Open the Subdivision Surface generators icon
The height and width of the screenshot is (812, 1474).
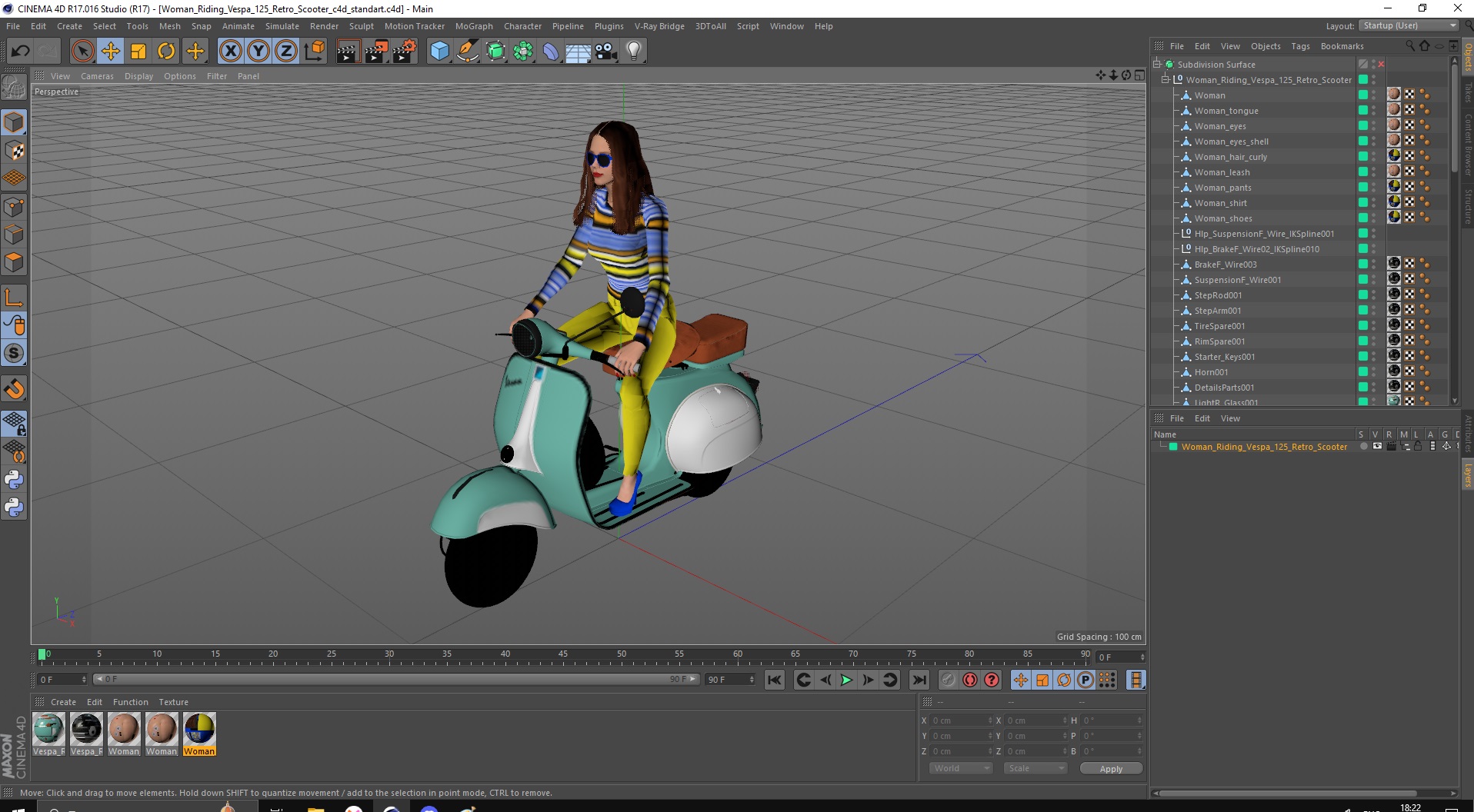pyautogui.click(x=496, y=52)
